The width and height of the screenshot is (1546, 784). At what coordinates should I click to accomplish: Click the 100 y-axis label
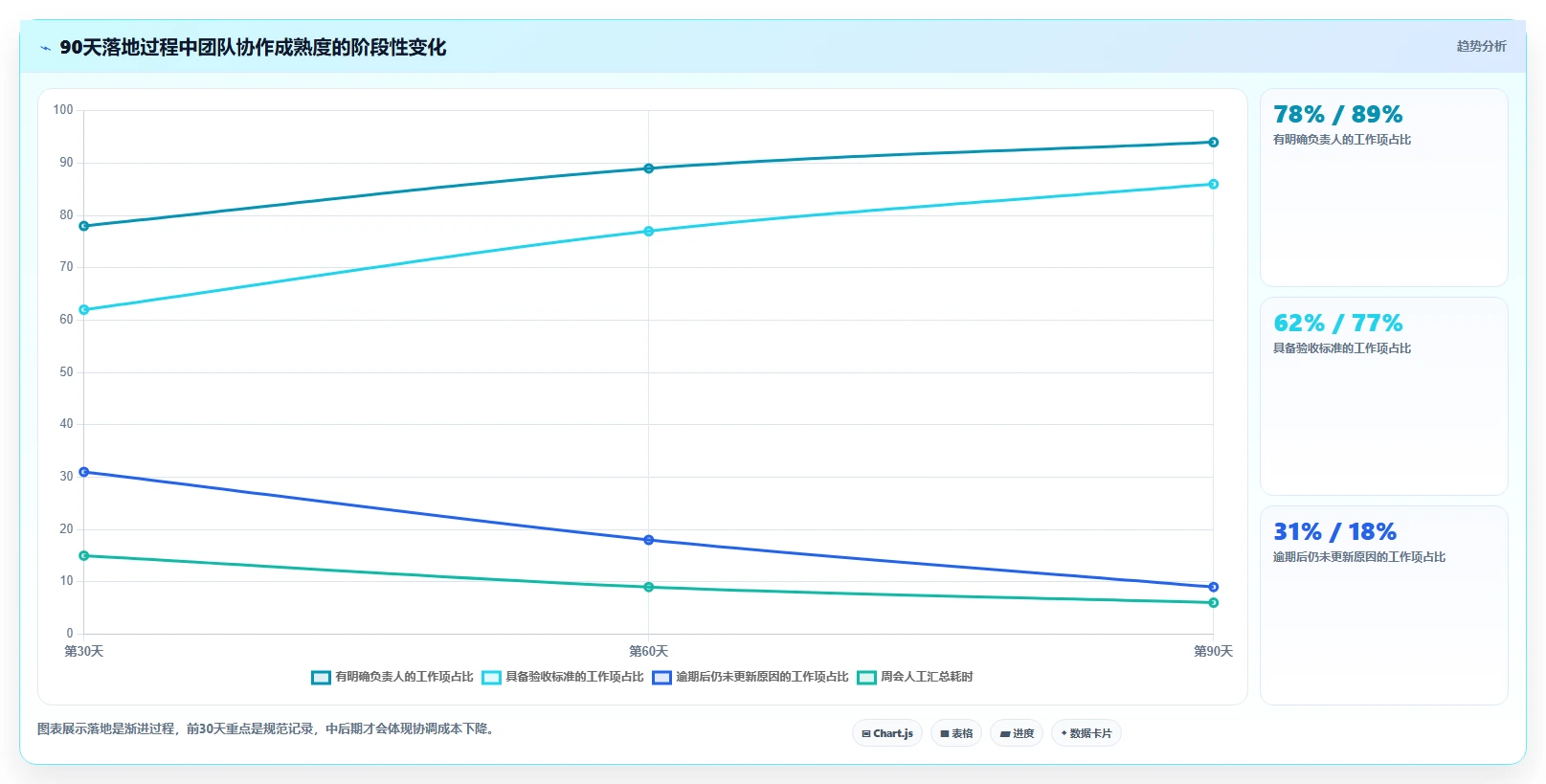coord(63,110)
